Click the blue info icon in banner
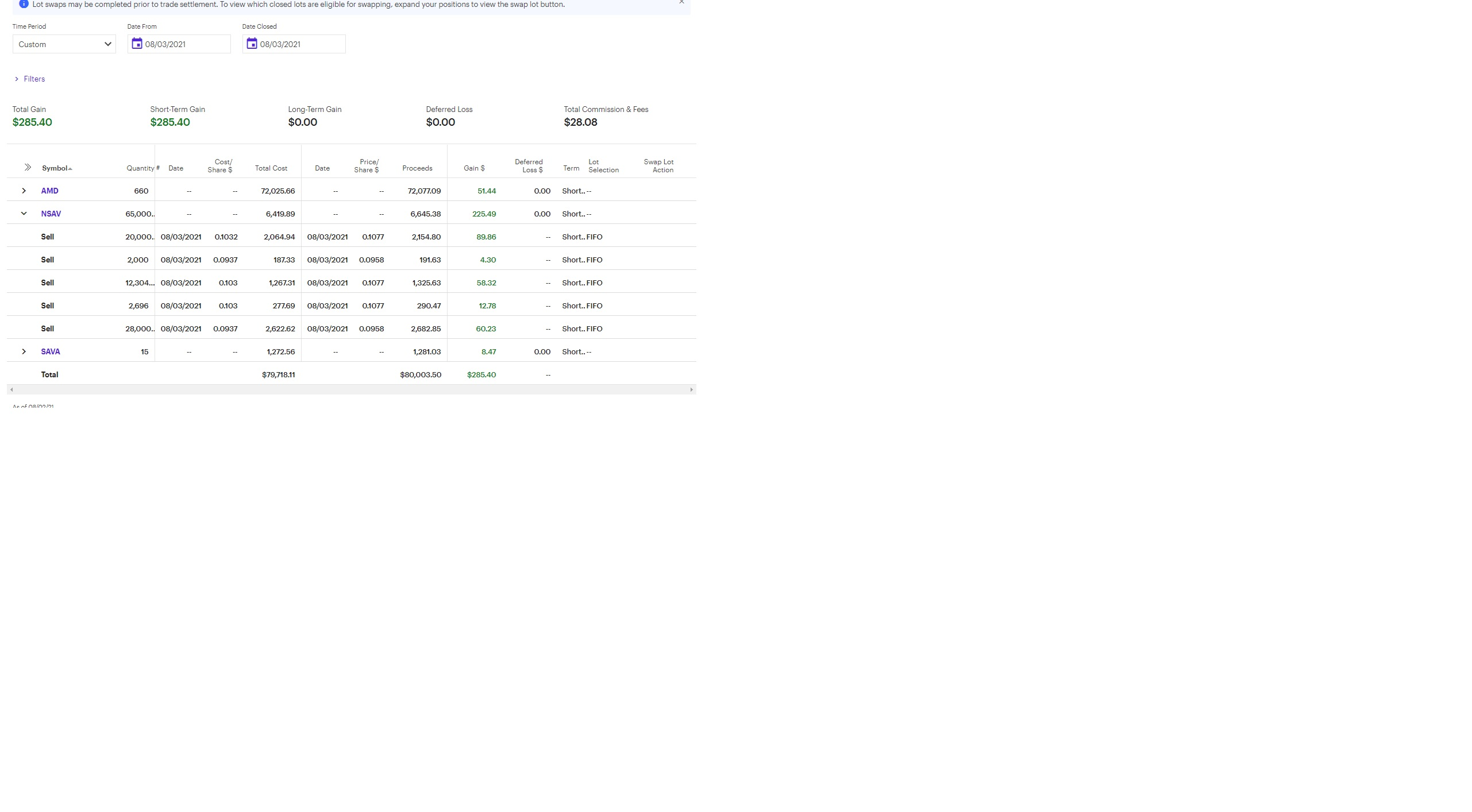Viewport: 1472px width, 812px height. click(24, 4)
